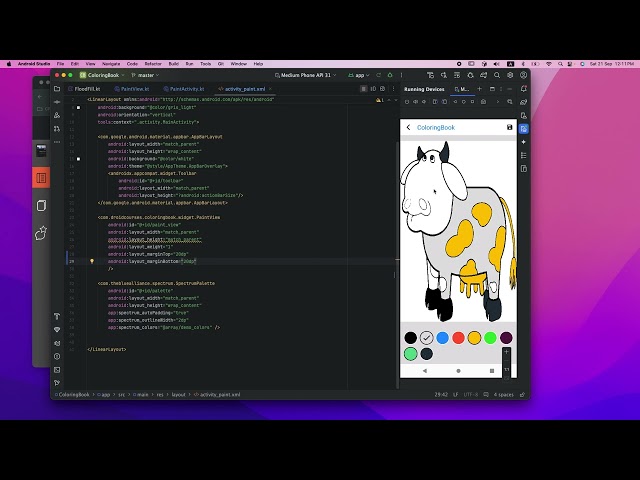Open the Commit tool window in sidebar
The height and width of the screenshot is (480, 640).
click(57, 102)
